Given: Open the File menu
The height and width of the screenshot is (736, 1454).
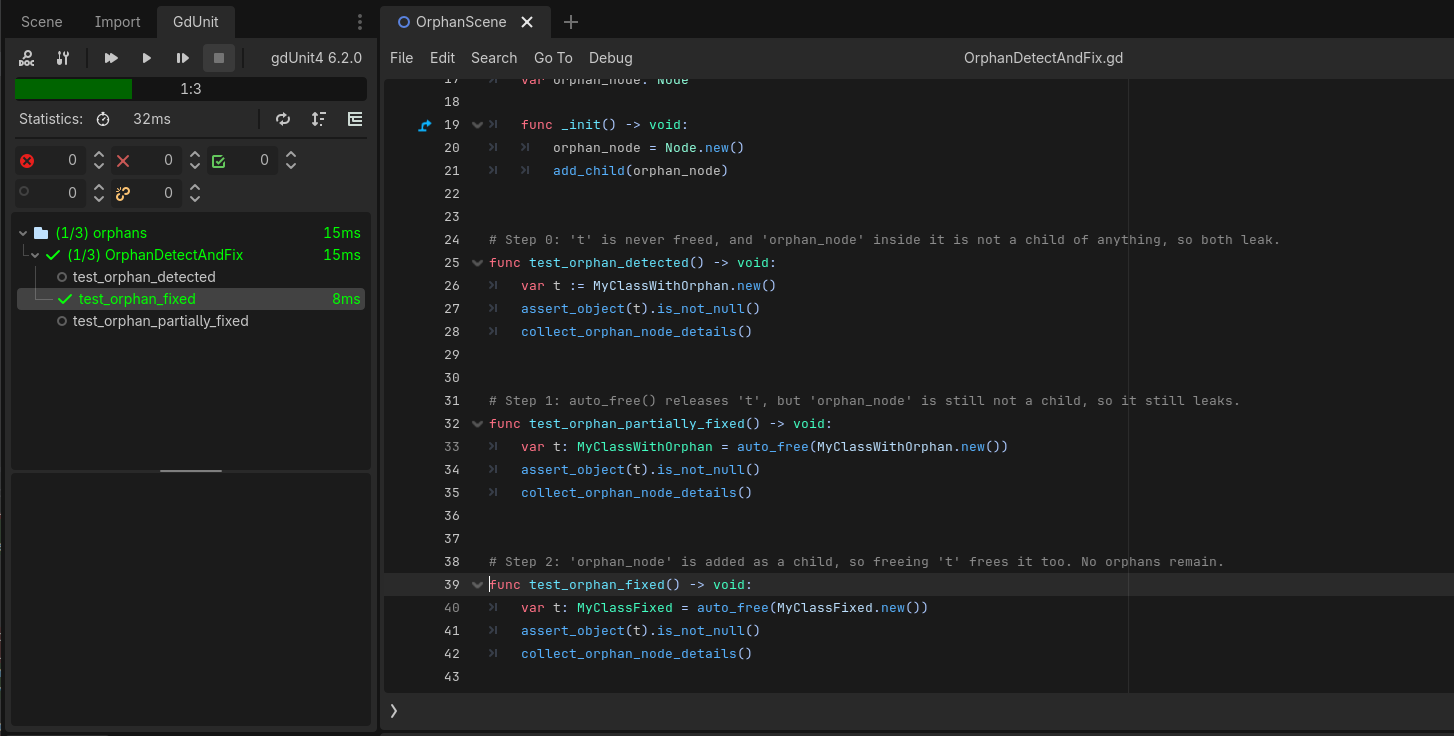Looking at the screenshot, I should click(401, 58).
